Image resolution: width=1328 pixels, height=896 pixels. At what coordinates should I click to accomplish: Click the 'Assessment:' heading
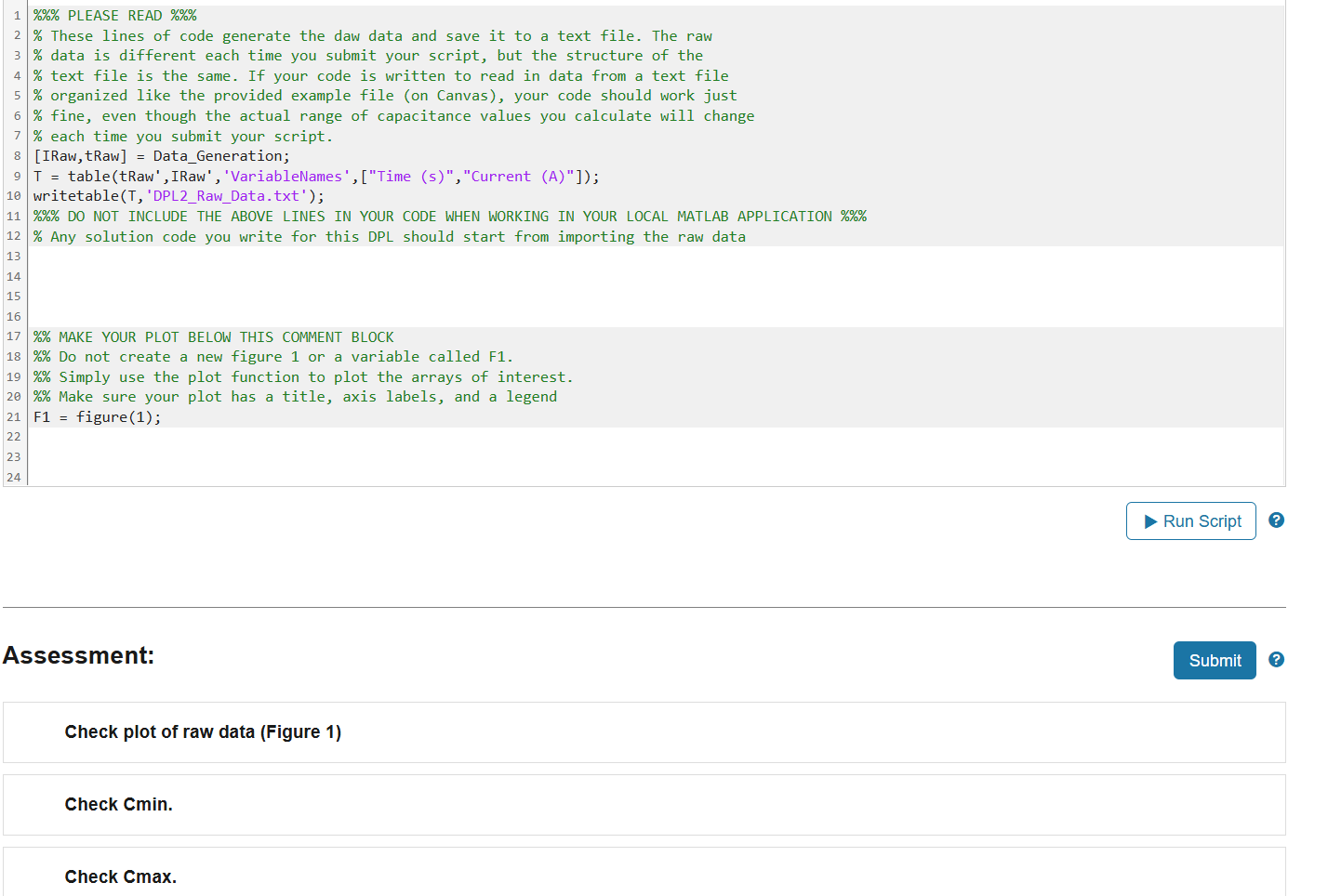click(79, 655)
